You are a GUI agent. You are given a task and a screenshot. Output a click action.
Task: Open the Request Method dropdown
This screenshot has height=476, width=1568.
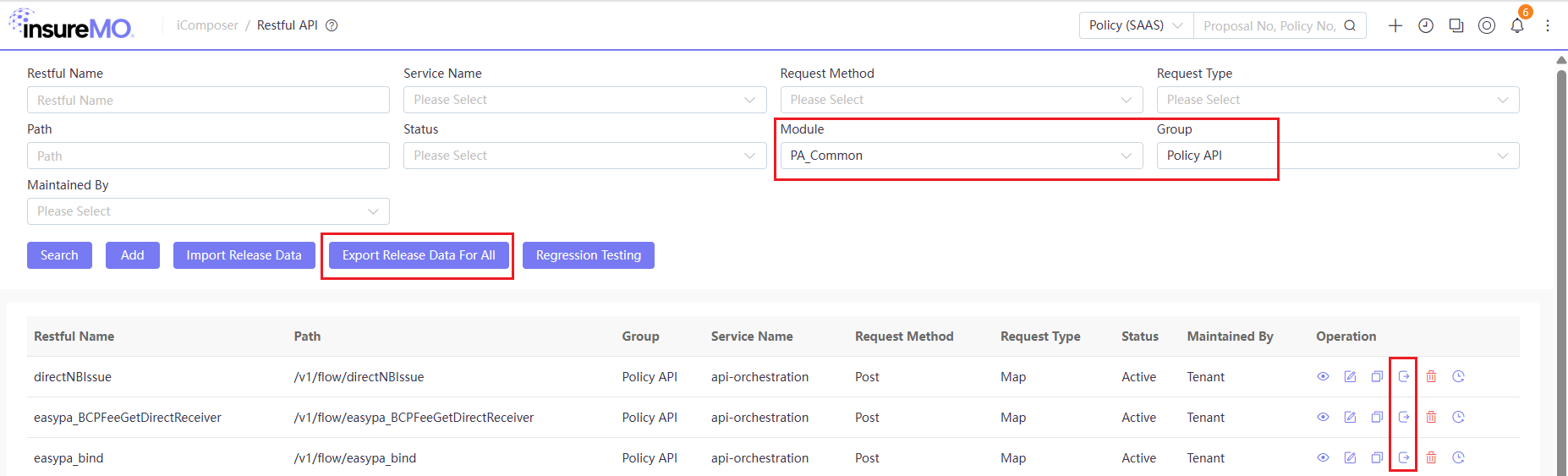962,100
